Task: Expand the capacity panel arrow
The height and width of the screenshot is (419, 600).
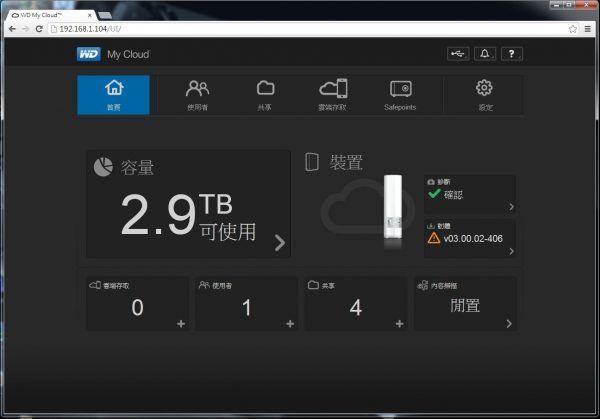Action: coord(280,243)
